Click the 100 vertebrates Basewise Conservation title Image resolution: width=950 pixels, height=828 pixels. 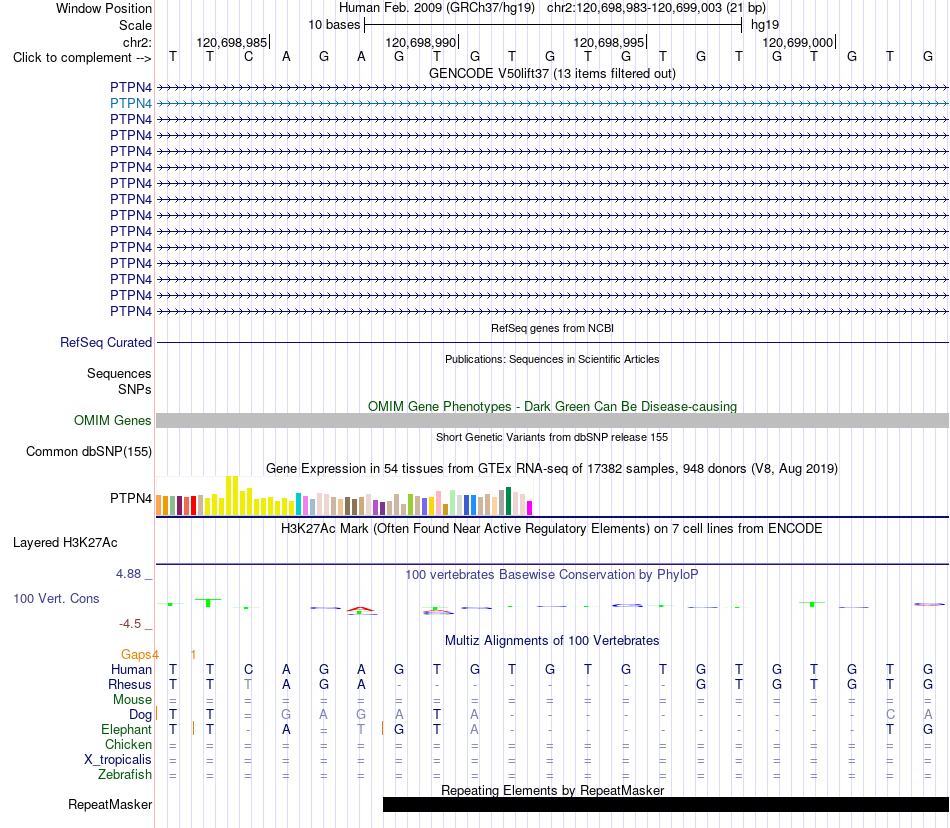(552, 574)
